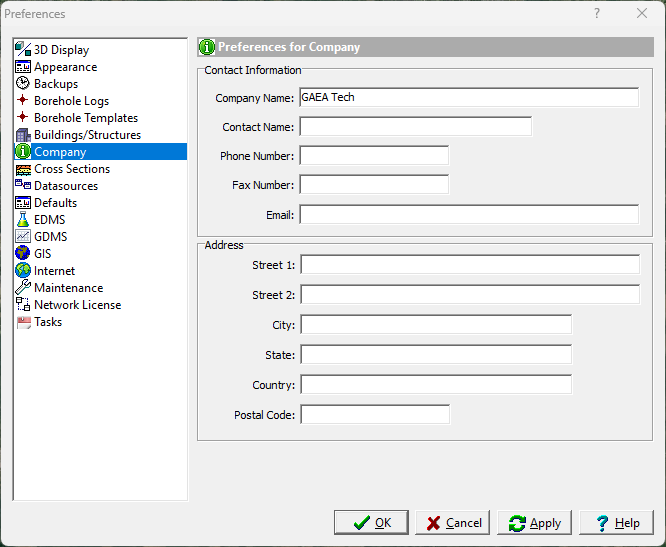The image size is (666, 547).
Task: Click the Maintenance wrench icon
Action: pos(23,288)
